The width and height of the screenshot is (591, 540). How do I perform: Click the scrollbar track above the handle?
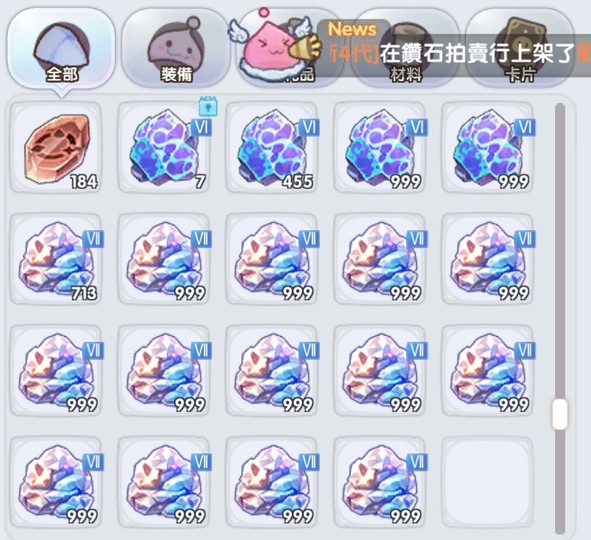coord(560,251)
